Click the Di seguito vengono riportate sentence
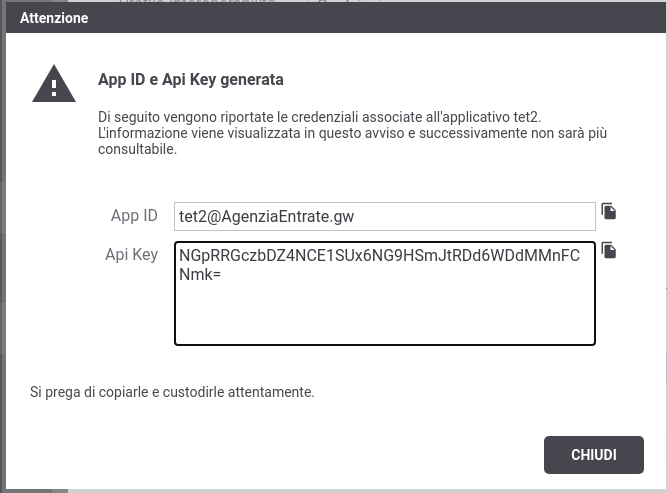Screen dimensions: 667x493 [x=319, y=117]
